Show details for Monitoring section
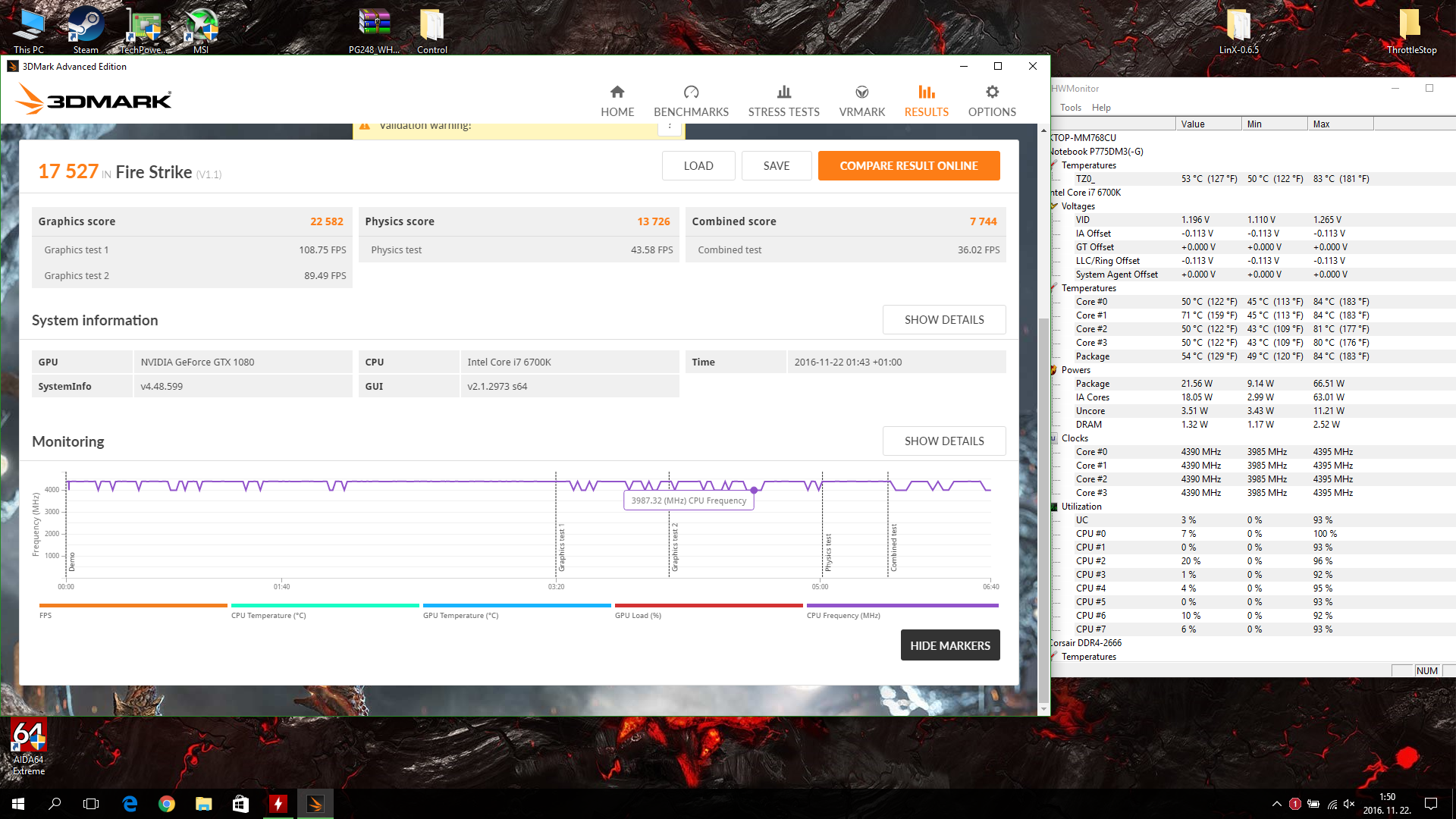The width and height of the screenshot is (1456, 819). (x=944, y=441)
